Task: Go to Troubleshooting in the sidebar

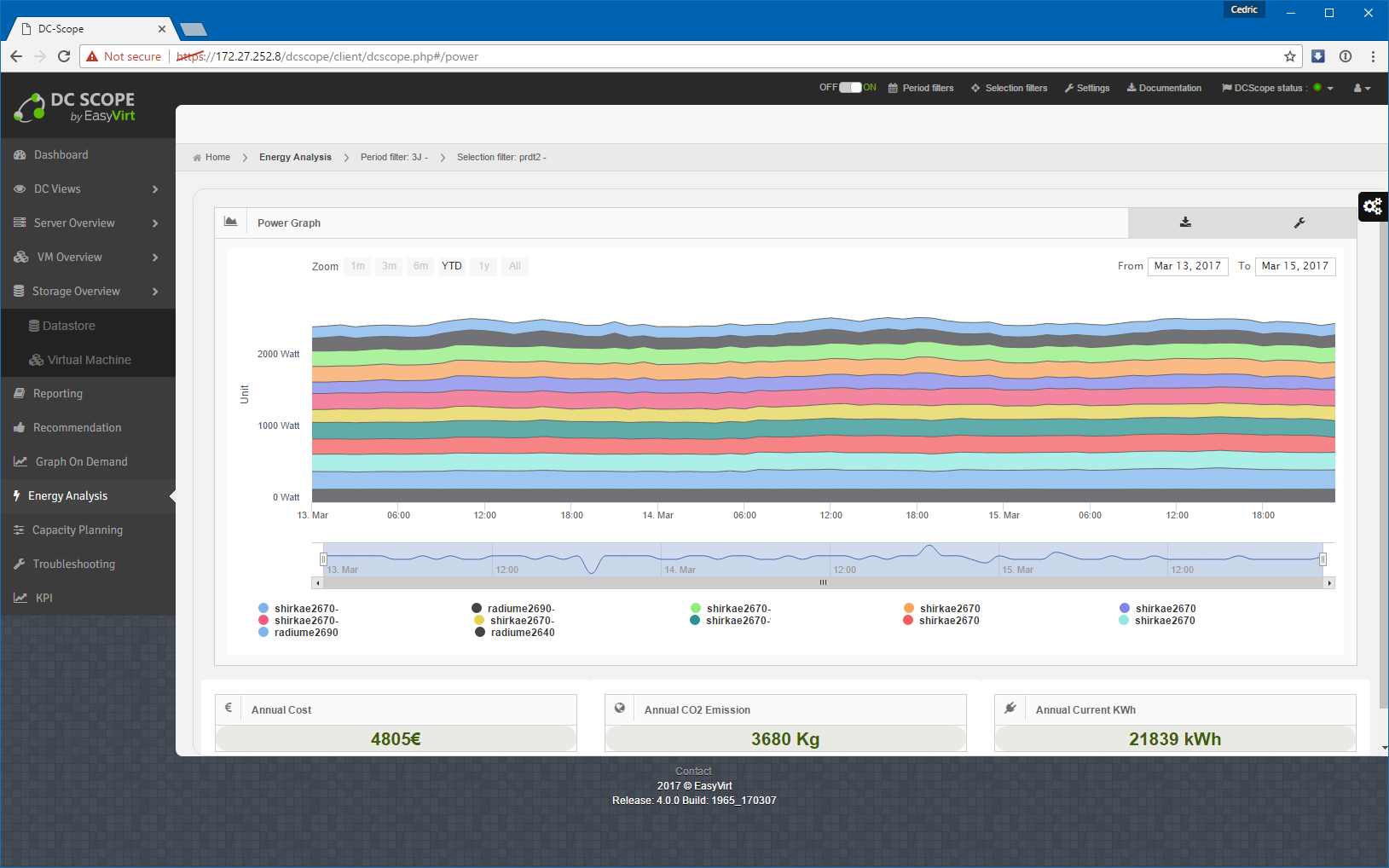Action: [73, 564]
